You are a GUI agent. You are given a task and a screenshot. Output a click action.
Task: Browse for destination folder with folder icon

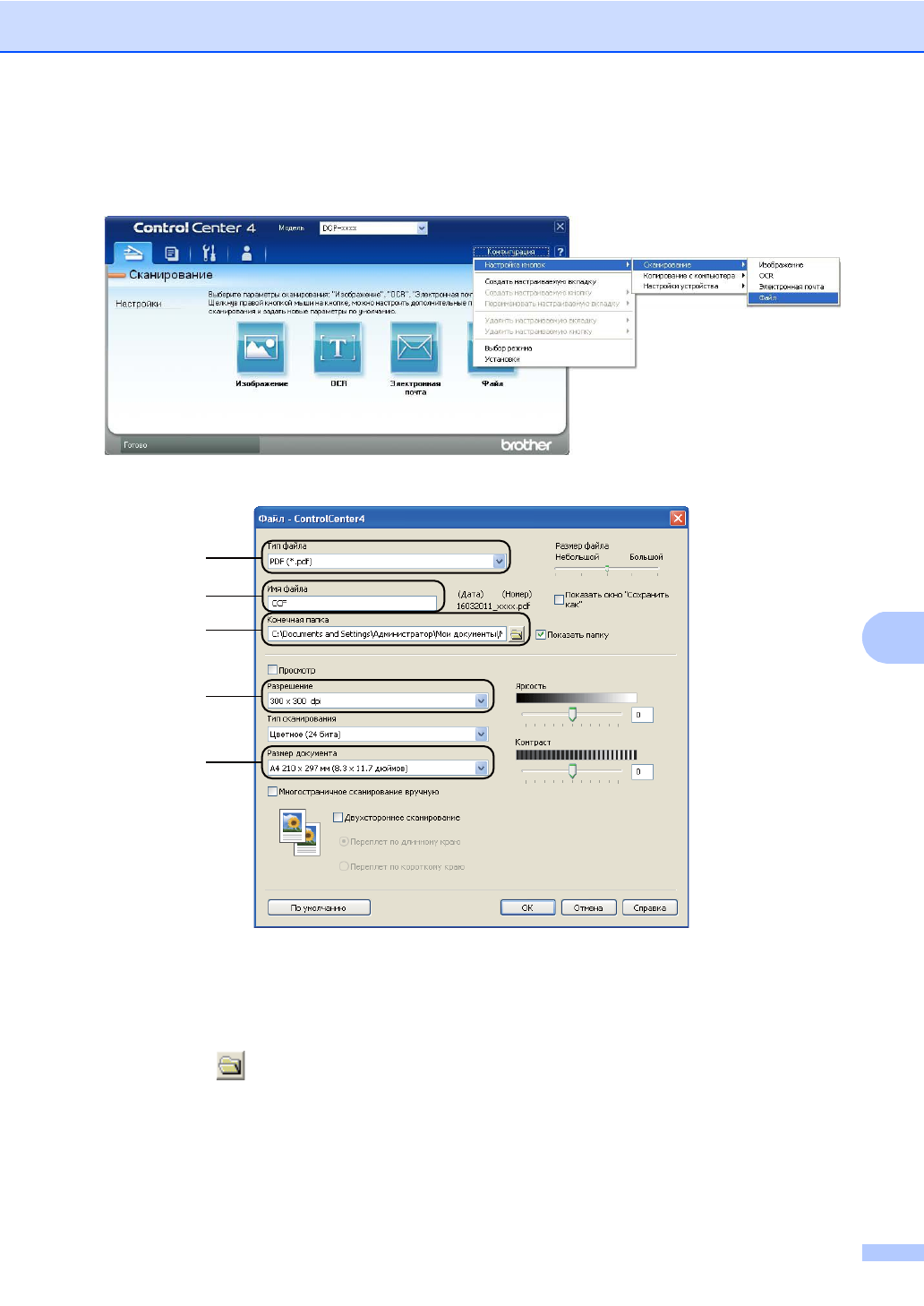(517, 634)
